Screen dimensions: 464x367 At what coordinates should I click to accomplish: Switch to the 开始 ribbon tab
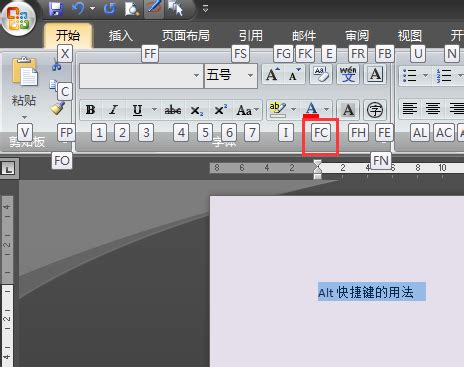[68, 35]
